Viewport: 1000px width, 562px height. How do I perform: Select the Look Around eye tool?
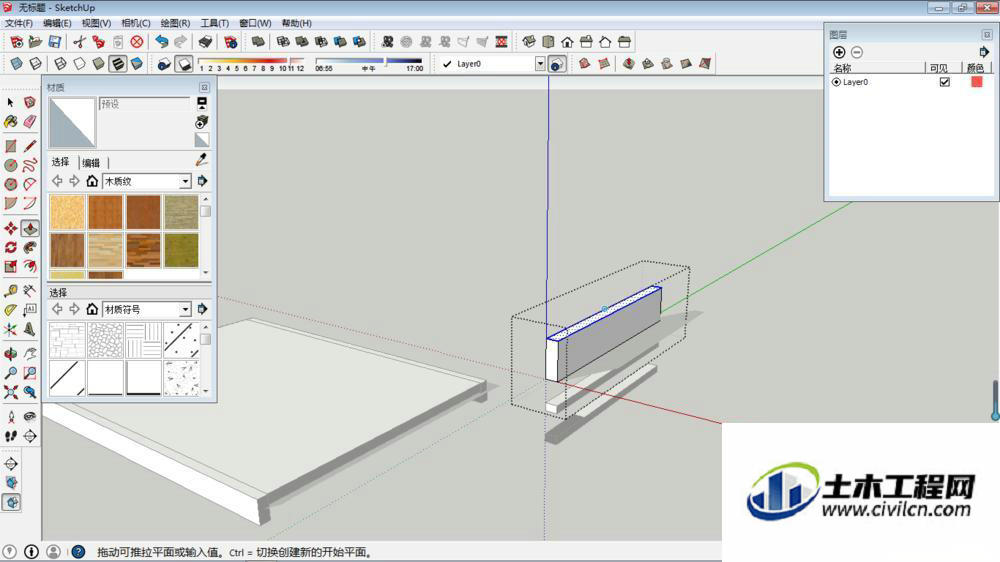(x=29, y=417)
